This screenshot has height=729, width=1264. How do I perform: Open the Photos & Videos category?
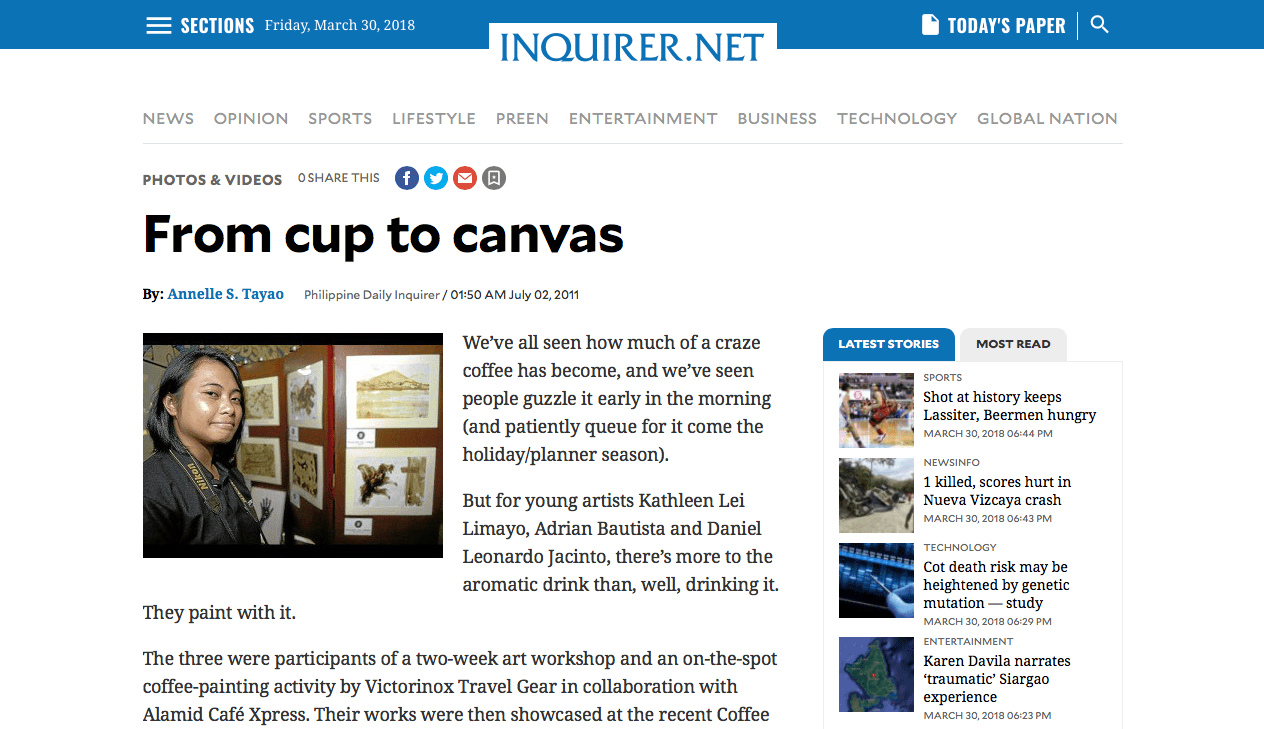(212, 180)
